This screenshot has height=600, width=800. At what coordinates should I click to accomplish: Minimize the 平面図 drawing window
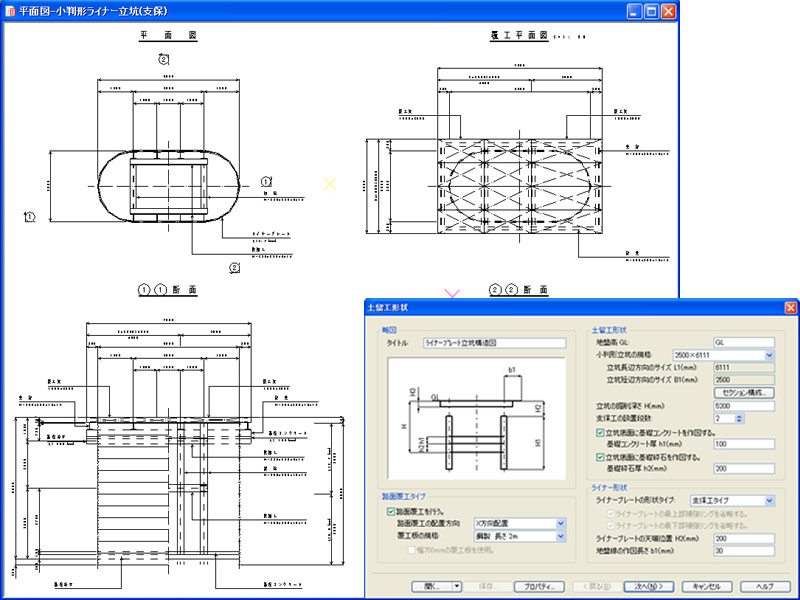click(634, 12)
